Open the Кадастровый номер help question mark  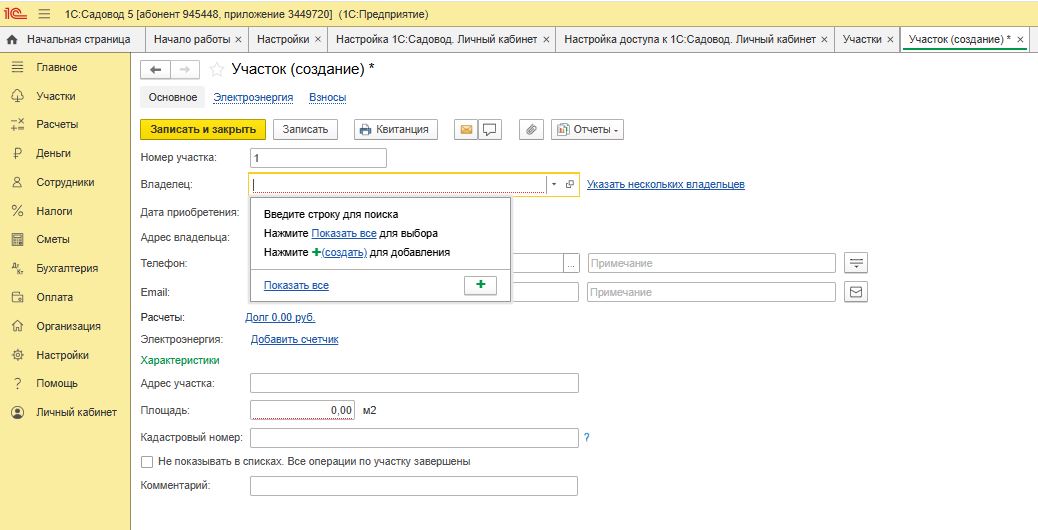click(587, 438)
